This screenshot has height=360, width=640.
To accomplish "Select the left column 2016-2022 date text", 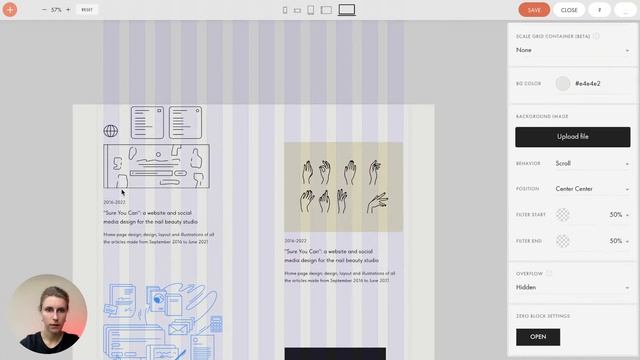I will 114,202.
